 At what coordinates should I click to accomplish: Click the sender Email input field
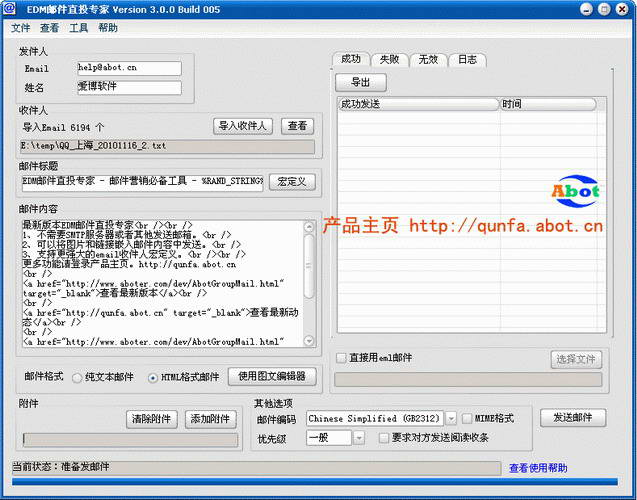click(x=129, y=68)
